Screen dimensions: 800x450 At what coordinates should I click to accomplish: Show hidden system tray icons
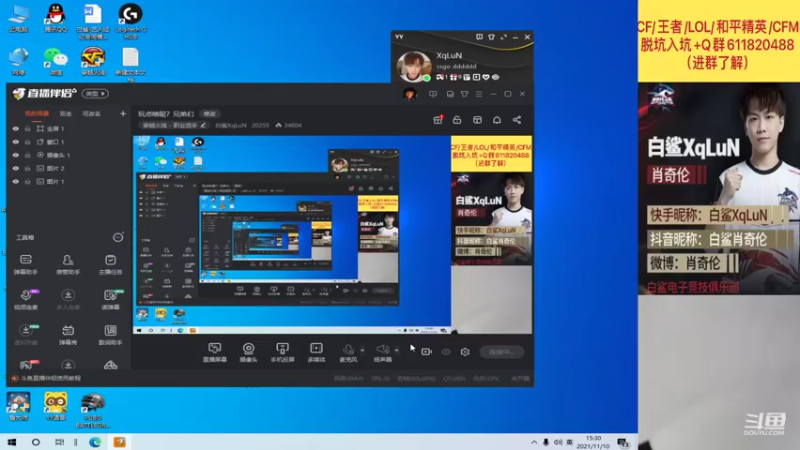(534, 442)
